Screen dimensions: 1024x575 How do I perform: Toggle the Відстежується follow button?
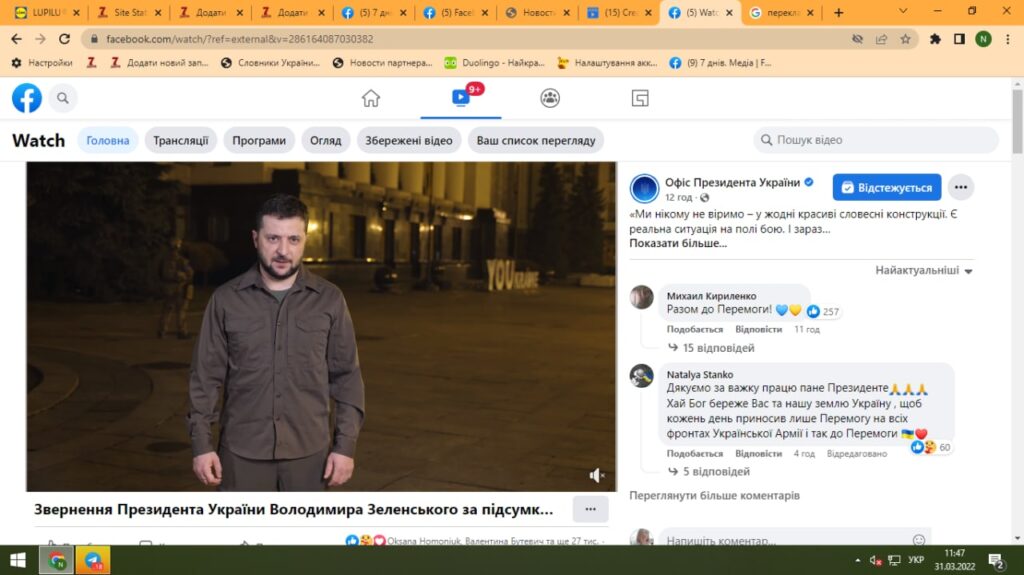coord(887,187)
